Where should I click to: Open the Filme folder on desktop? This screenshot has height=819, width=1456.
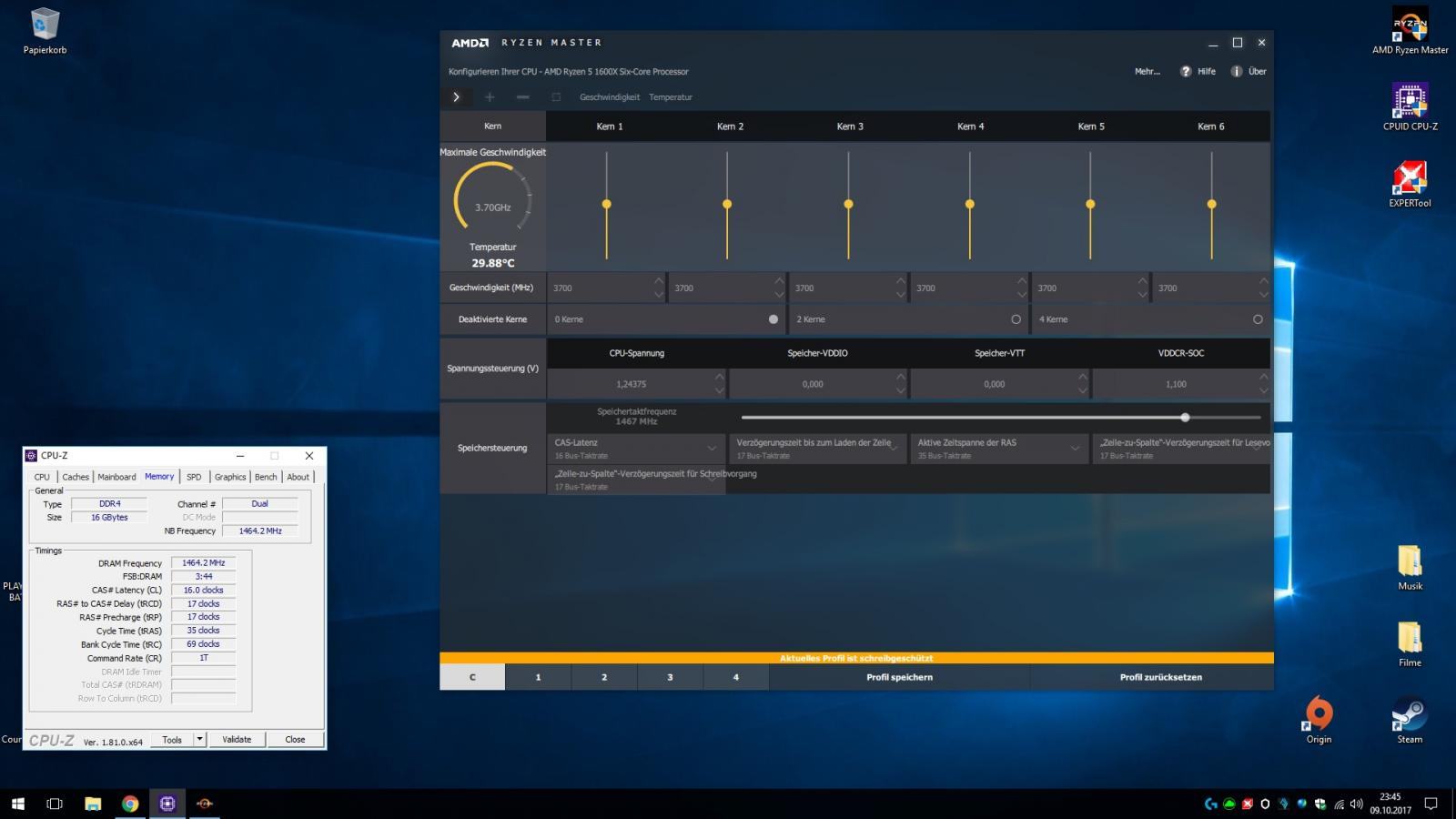[x=1410, y=643]
